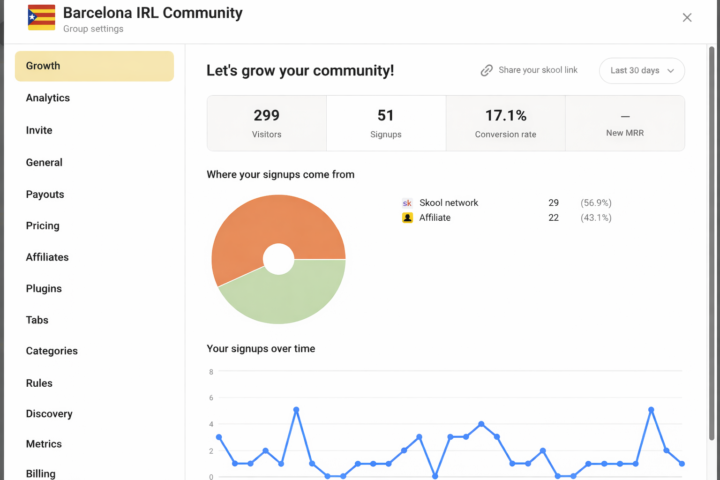Select the 299 Visitors stat card

[266, 123]
